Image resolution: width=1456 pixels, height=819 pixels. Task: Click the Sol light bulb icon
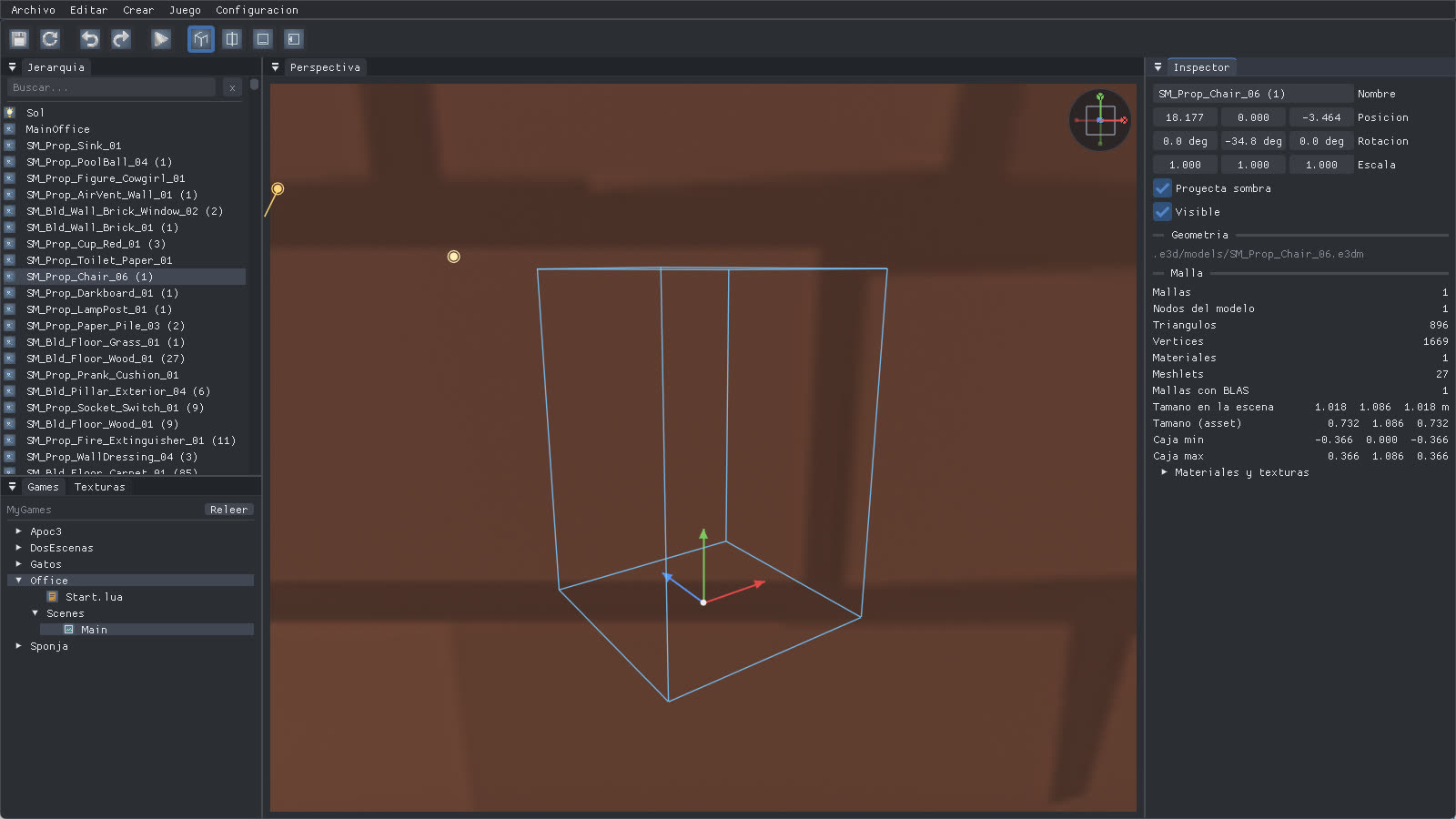click(10, 113)
